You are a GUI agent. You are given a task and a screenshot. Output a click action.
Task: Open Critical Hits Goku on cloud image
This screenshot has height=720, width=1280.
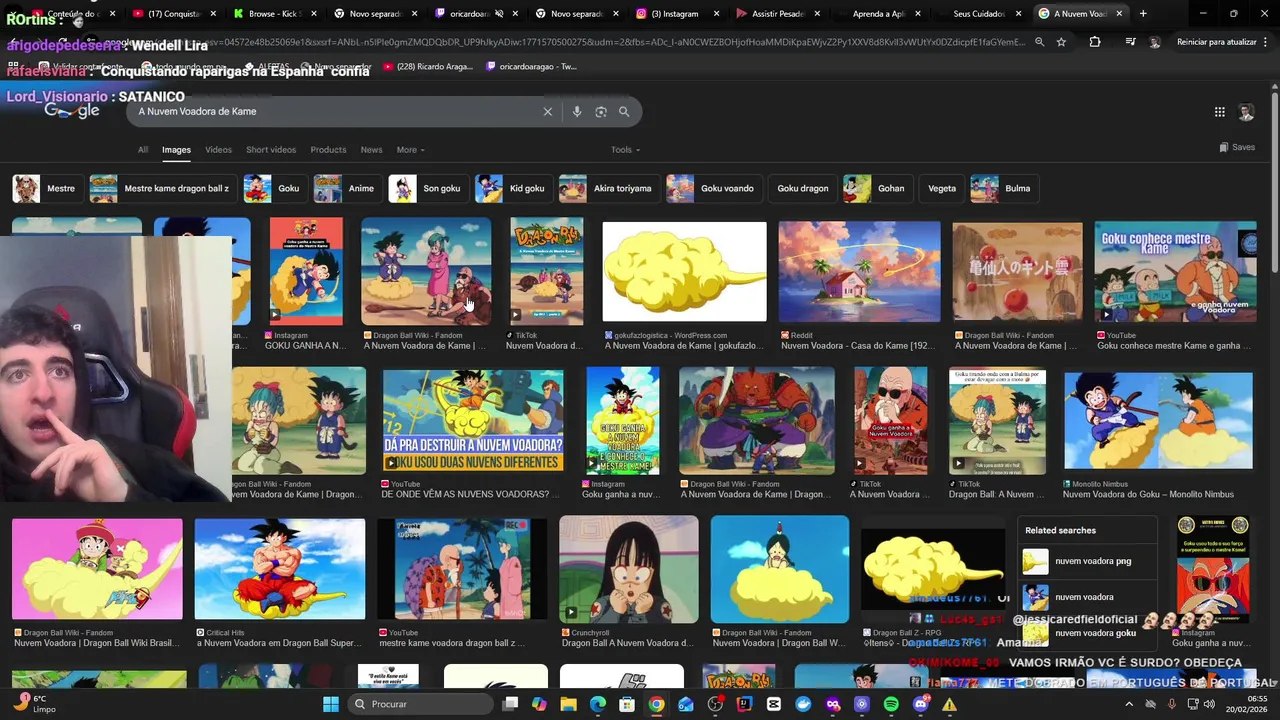[280, 569]
